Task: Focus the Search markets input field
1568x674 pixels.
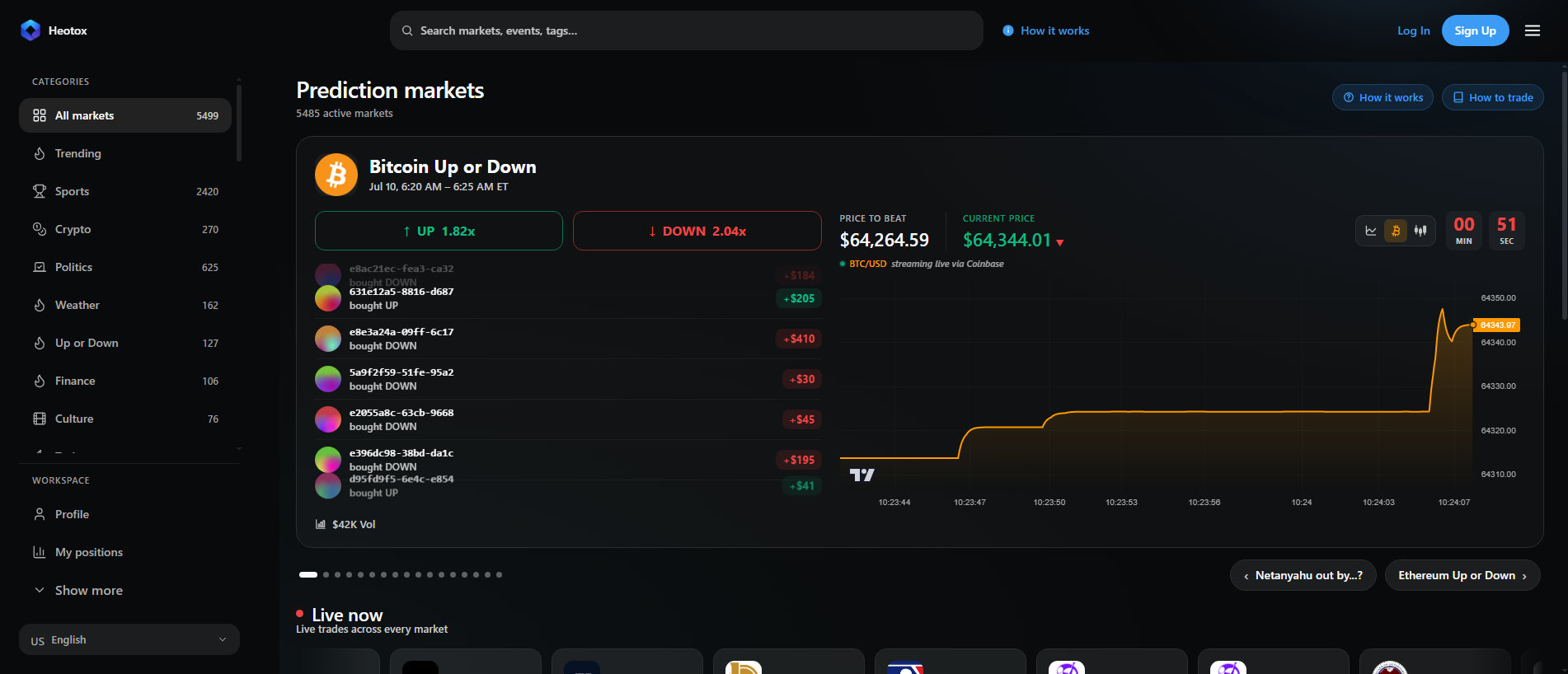Action: pos(687,30)
